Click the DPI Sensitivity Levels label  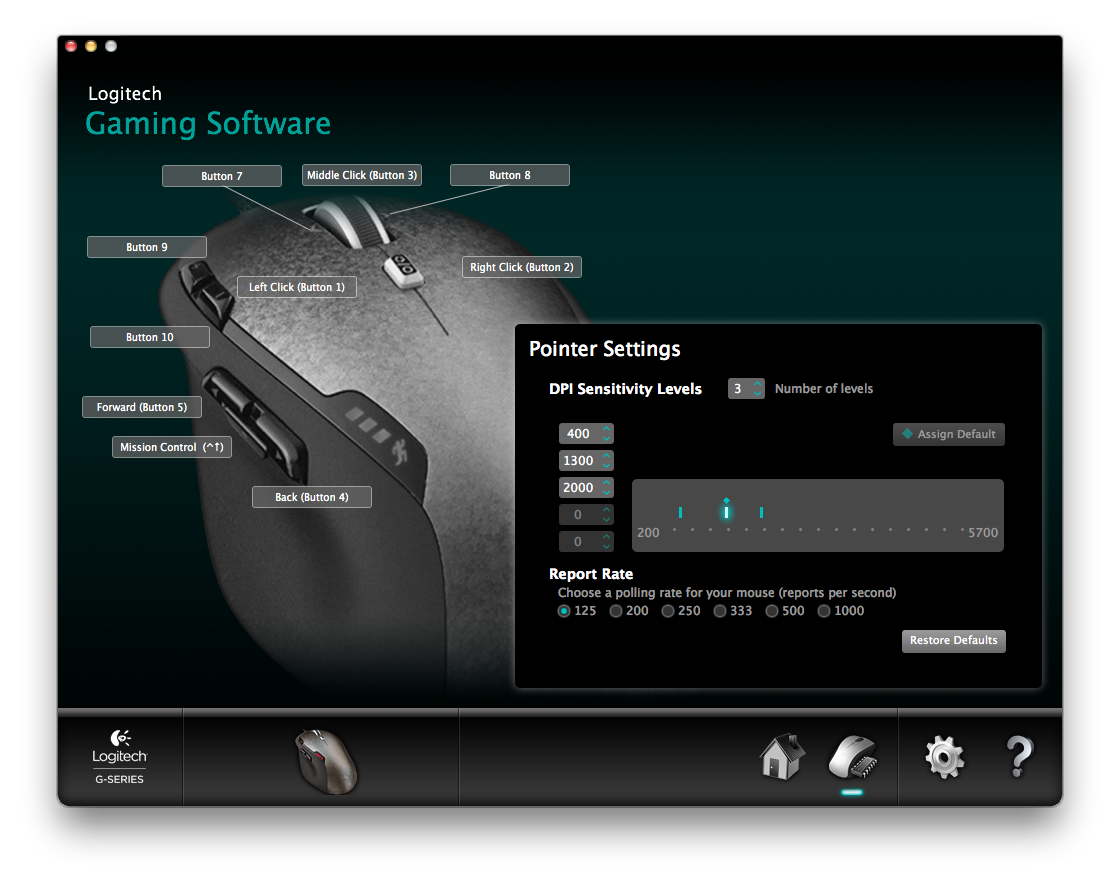tap(625, 389)
